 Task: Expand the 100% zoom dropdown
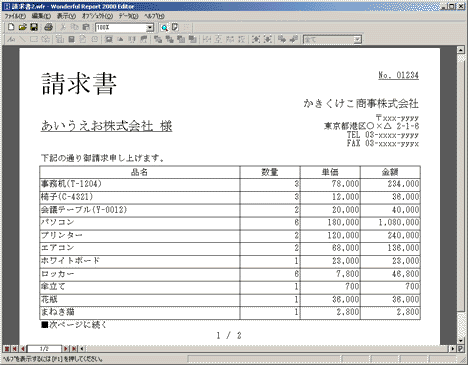[150, 28]
